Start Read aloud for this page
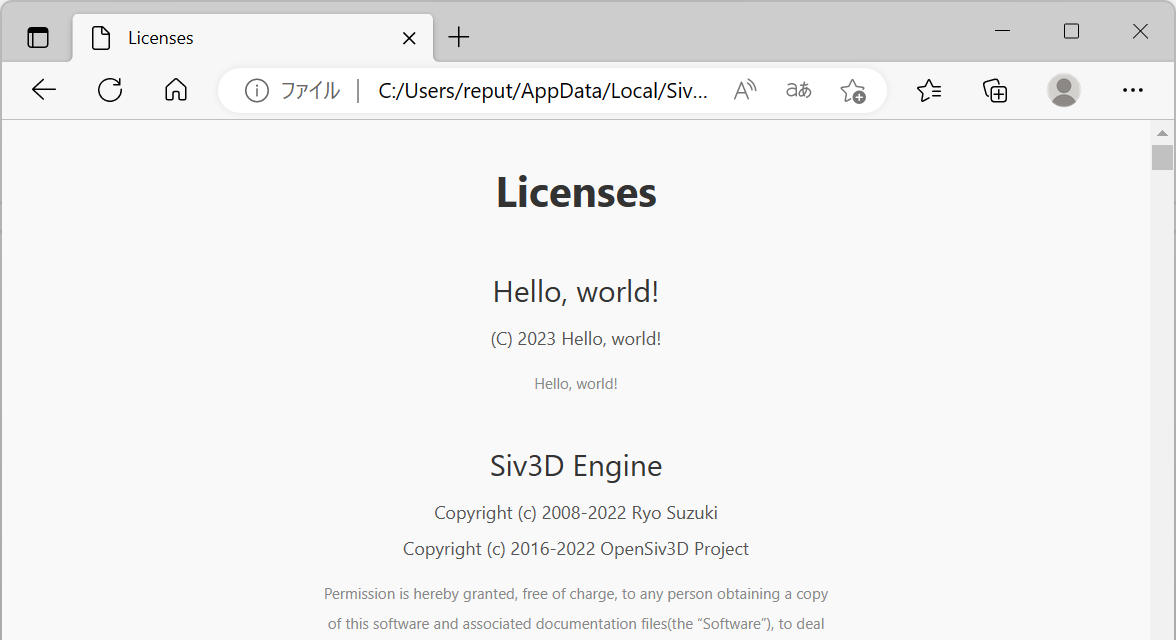Viewport: 1176px width, 640px height. [745, 91]
